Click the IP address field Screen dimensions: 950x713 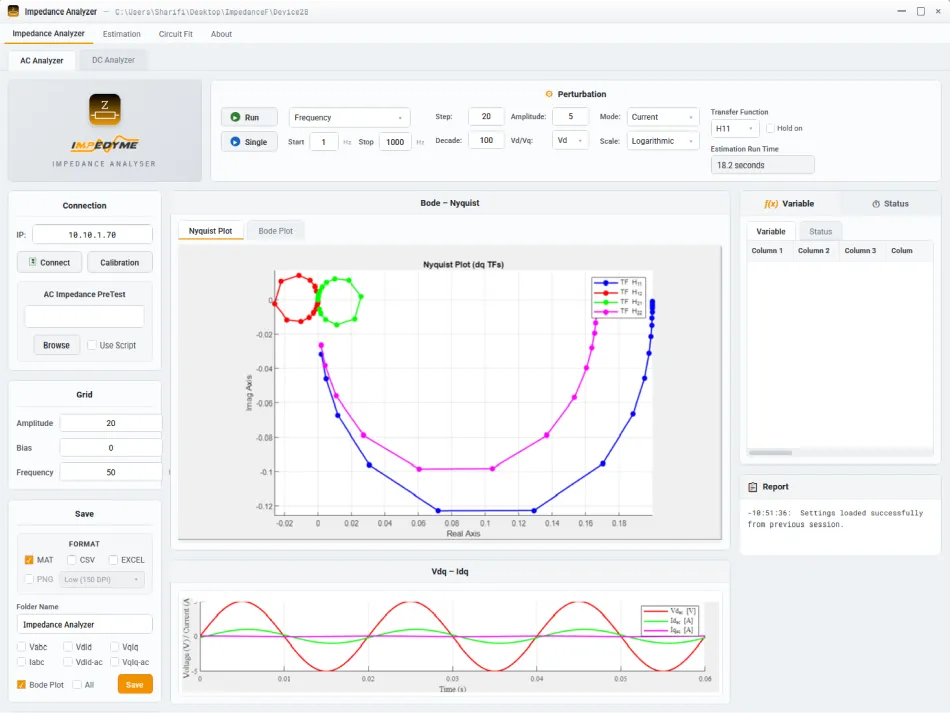point(92,234)
